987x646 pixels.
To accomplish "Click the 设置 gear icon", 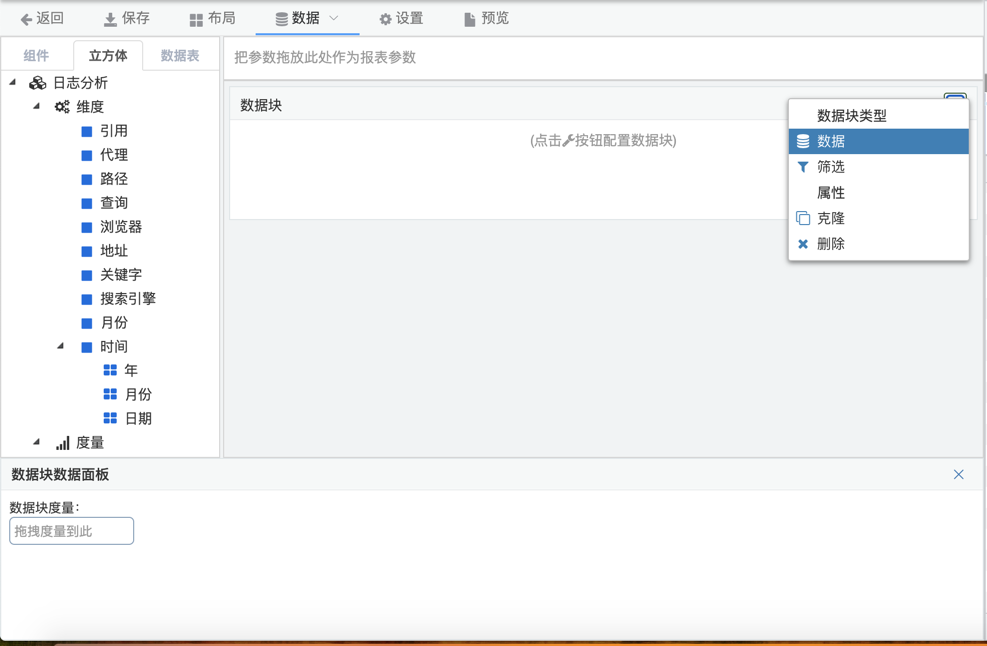I will point(385,19).
